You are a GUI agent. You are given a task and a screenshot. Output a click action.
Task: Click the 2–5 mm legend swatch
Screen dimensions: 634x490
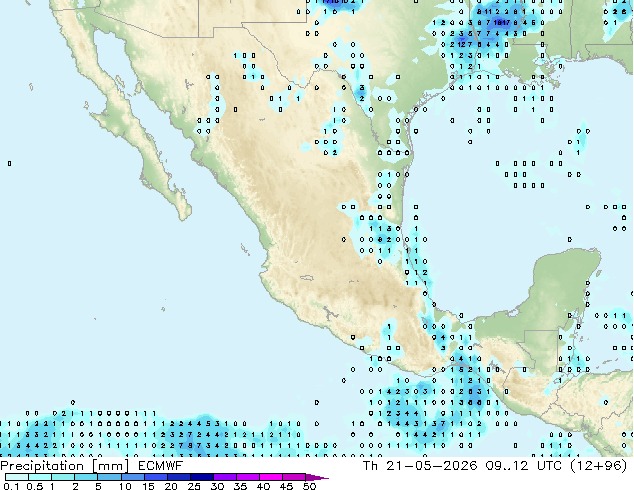(86, 477)
